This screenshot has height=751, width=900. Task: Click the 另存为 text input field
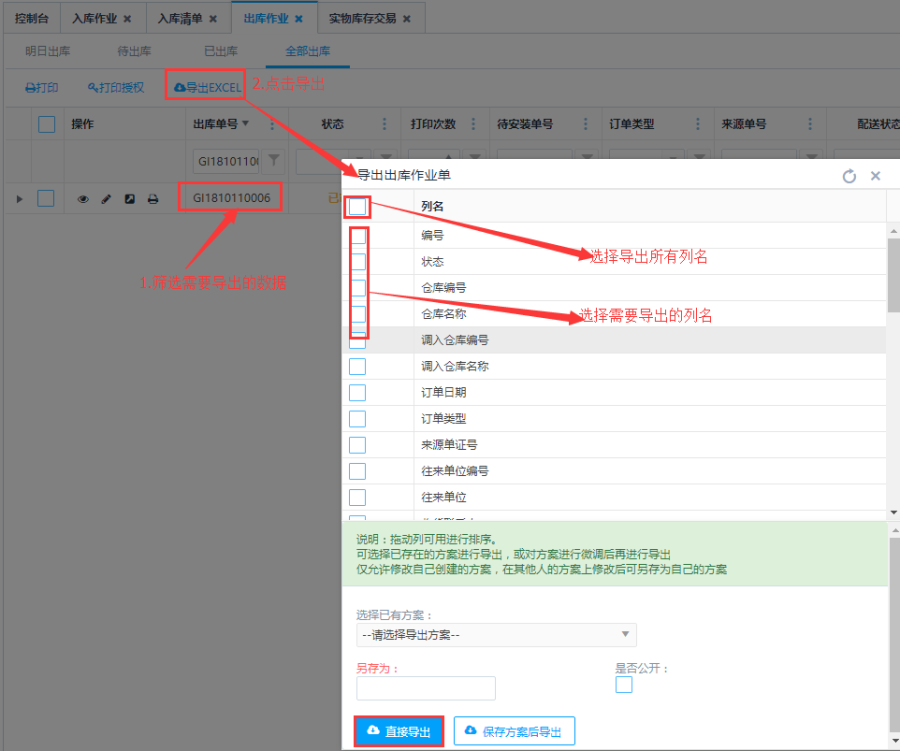(426, 688)
